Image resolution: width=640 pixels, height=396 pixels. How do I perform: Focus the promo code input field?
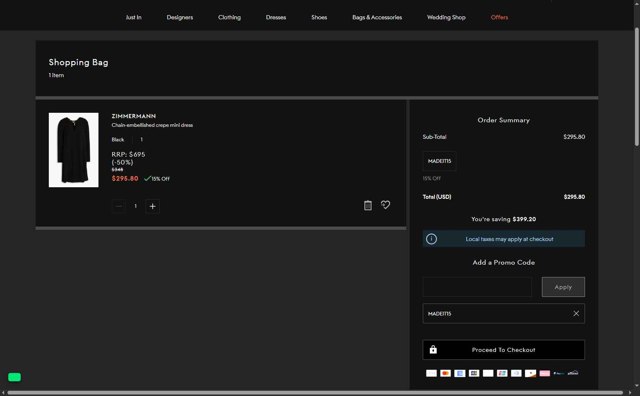(x=477, y=287)
